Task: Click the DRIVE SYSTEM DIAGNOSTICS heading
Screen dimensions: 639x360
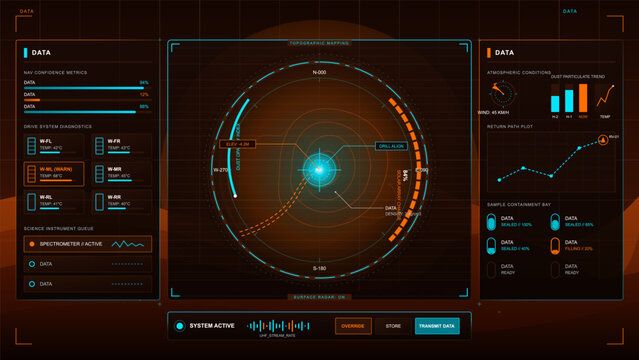Action: pos(57,127)
